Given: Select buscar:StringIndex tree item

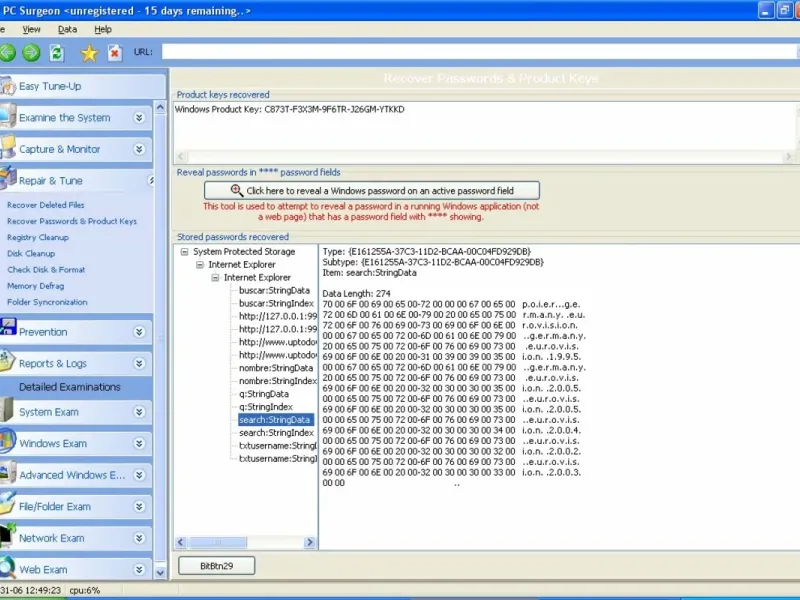Looking at the screenshot, I should tap(277, 303).
